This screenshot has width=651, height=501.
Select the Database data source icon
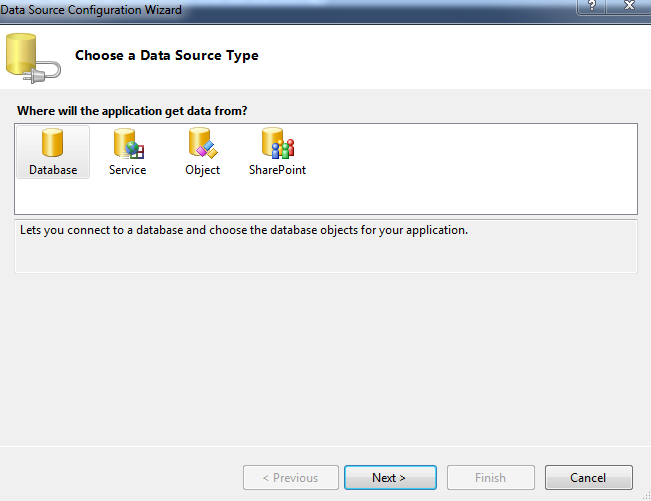click(52, 143)
